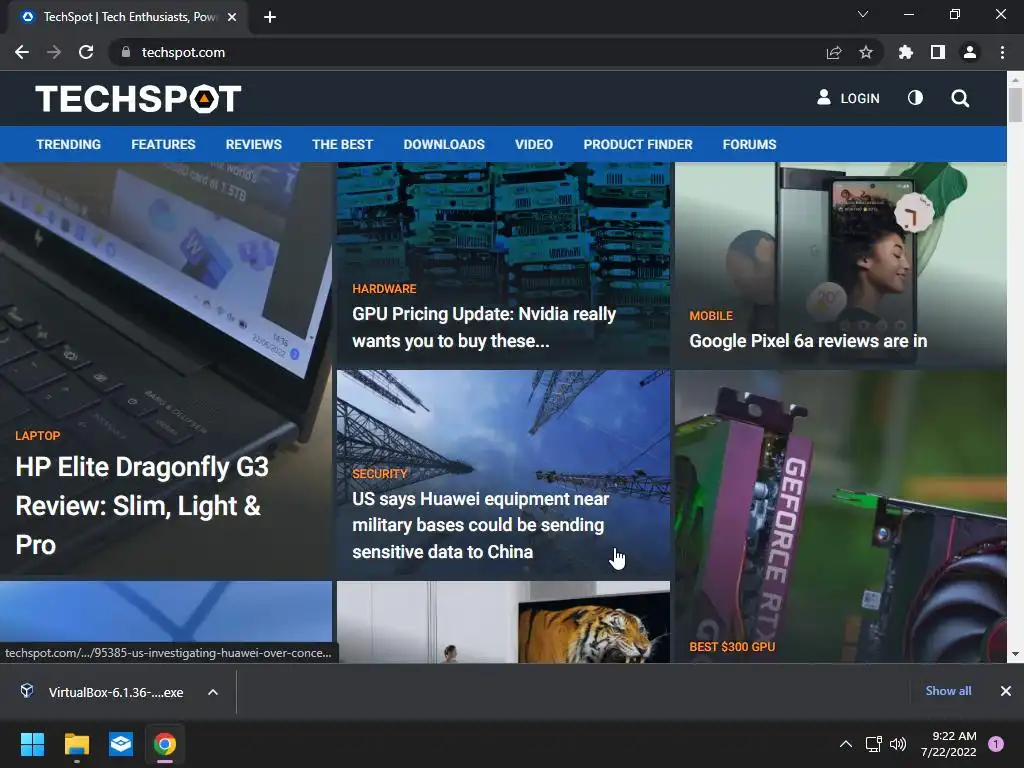Click the browser back arrow
This screenshot has height=768, width=1024.
click(22, 52)
